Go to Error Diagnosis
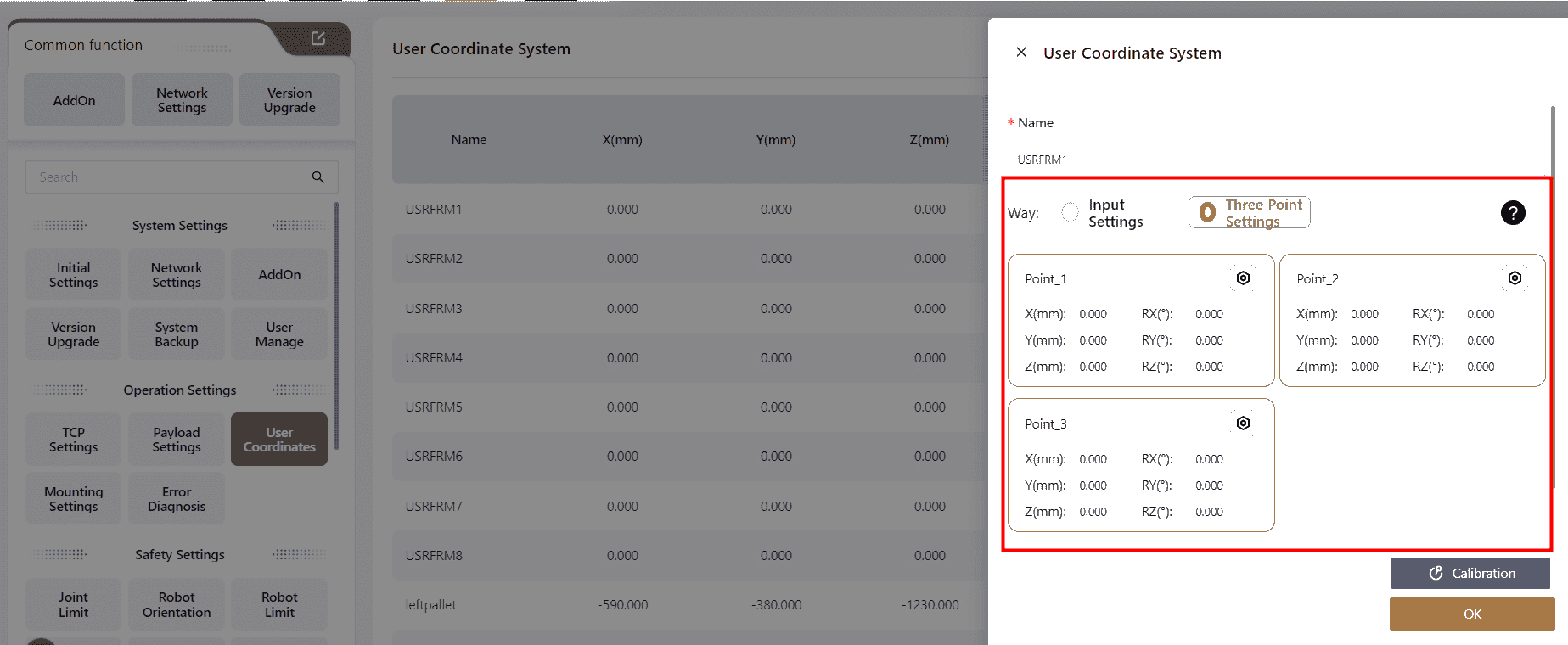The width and height of the screenshot is (1568, 645). (x=177, y=499)
